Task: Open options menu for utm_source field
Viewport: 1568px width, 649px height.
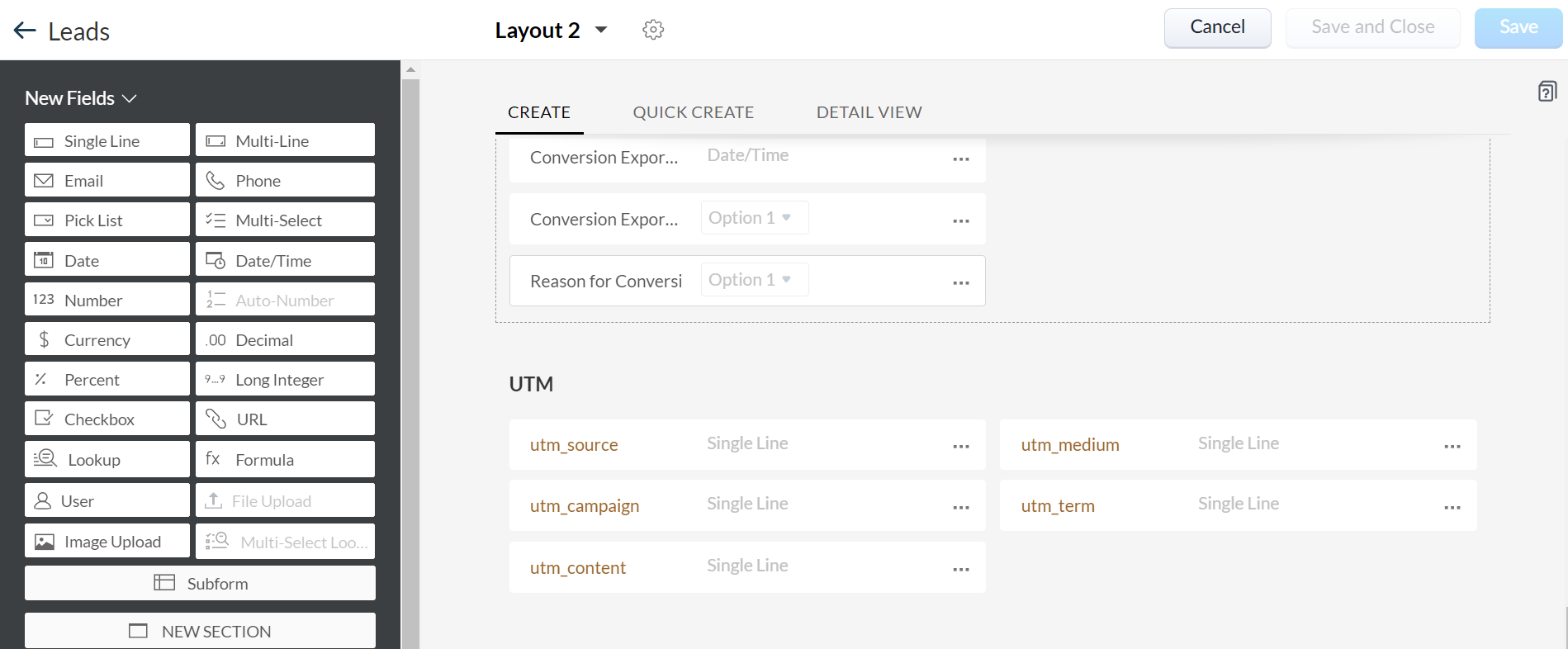Action: [961, 447]
